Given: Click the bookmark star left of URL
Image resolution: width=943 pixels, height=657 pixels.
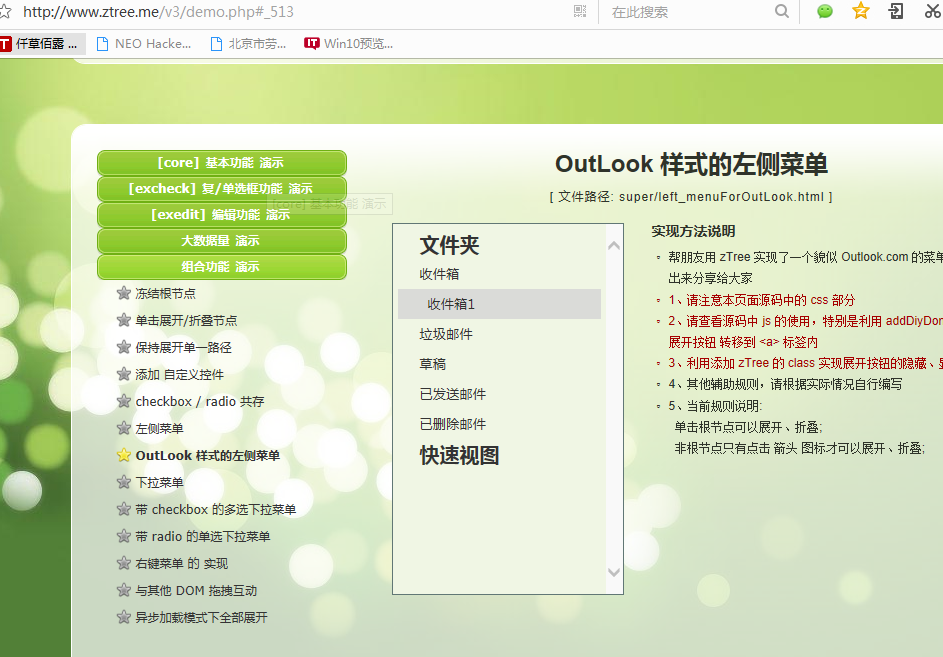Looking at the screenshot, I should pos(5,11).
